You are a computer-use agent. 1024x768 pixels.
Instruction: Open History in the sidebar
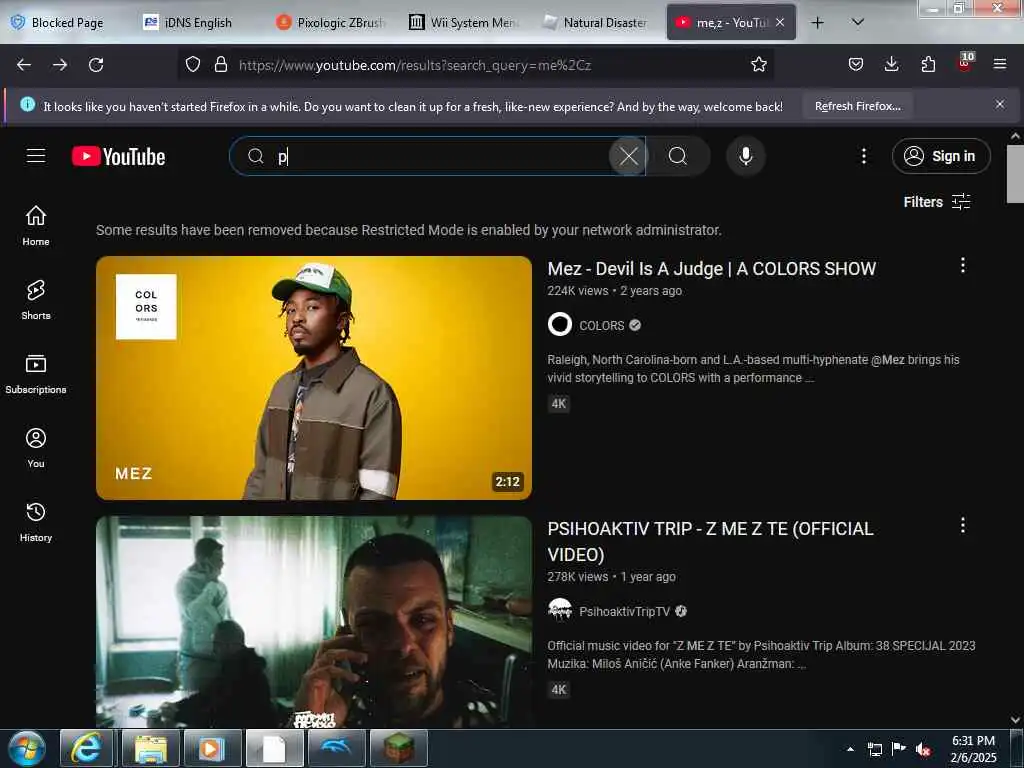(x=36, y=522)
